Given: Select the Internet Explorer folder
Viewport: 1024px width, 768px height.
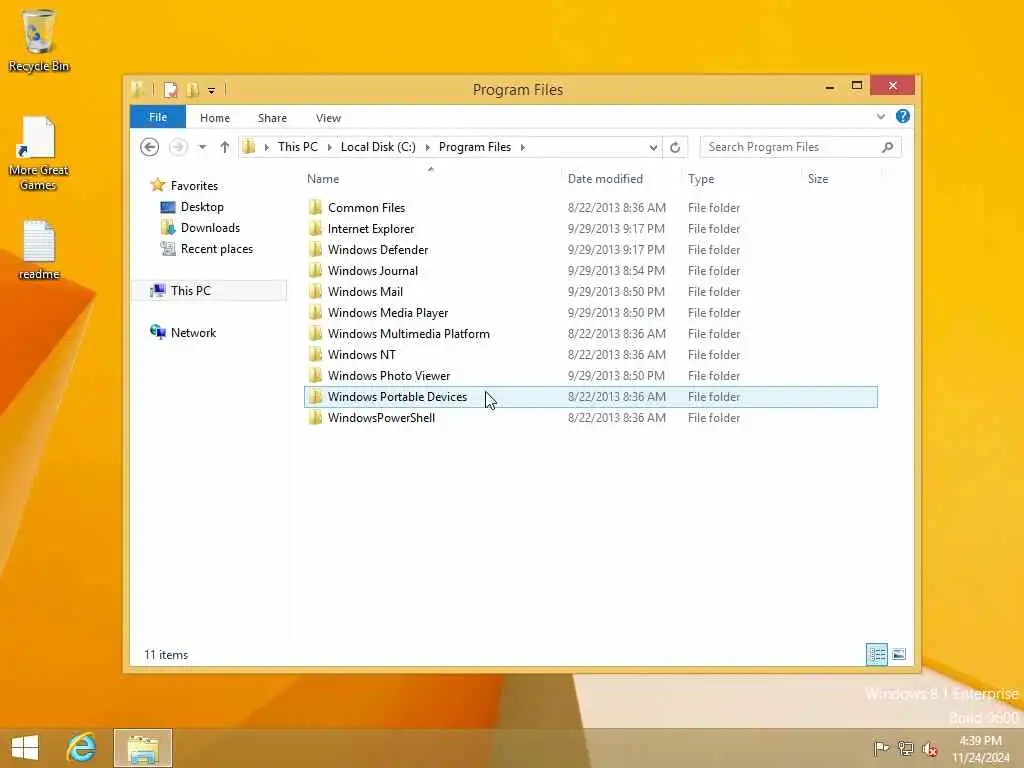Looking at the screenshot, I should tap(591, 229).
